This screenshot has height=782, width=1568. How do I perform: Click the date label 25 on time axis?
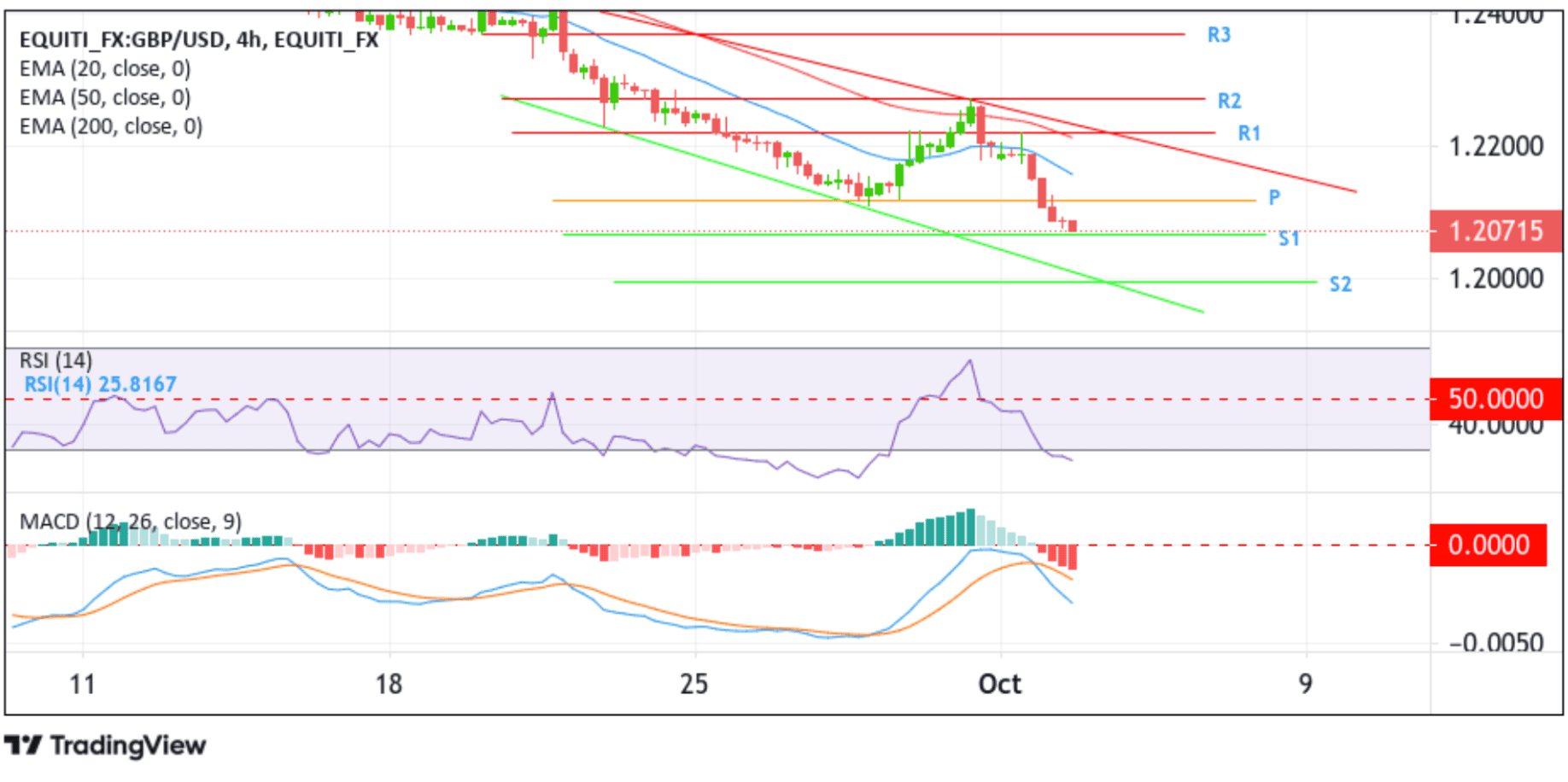click(694, 685)
